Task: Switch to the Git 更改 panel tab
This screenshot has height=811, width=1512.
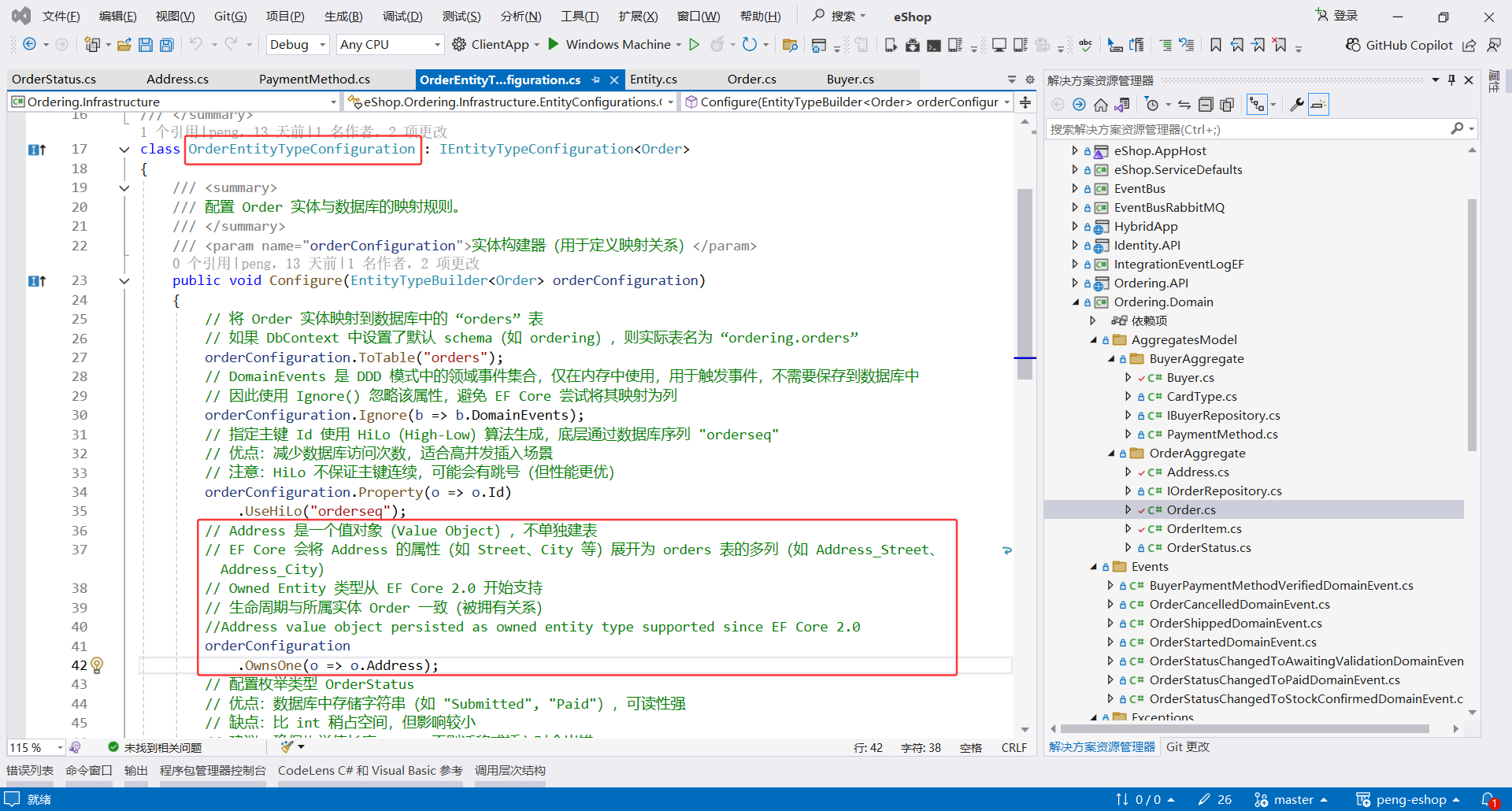Action: coord(1188,747)
